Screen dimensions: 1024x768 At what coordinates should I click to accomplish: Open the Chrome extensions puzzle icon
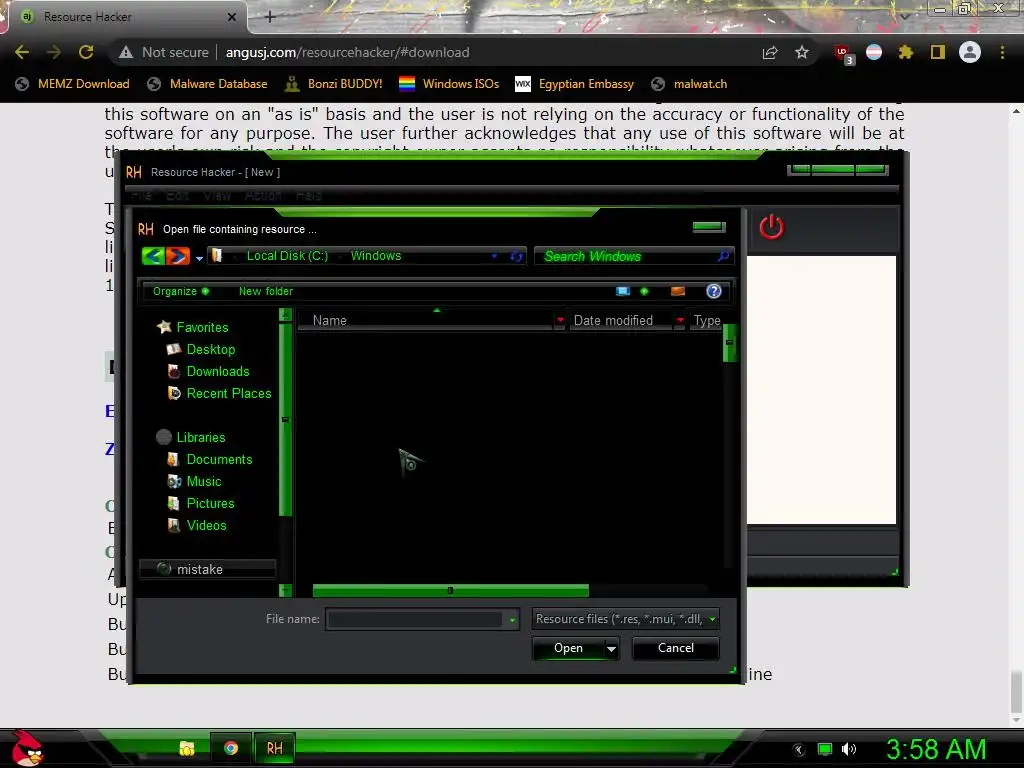[905, 52]
